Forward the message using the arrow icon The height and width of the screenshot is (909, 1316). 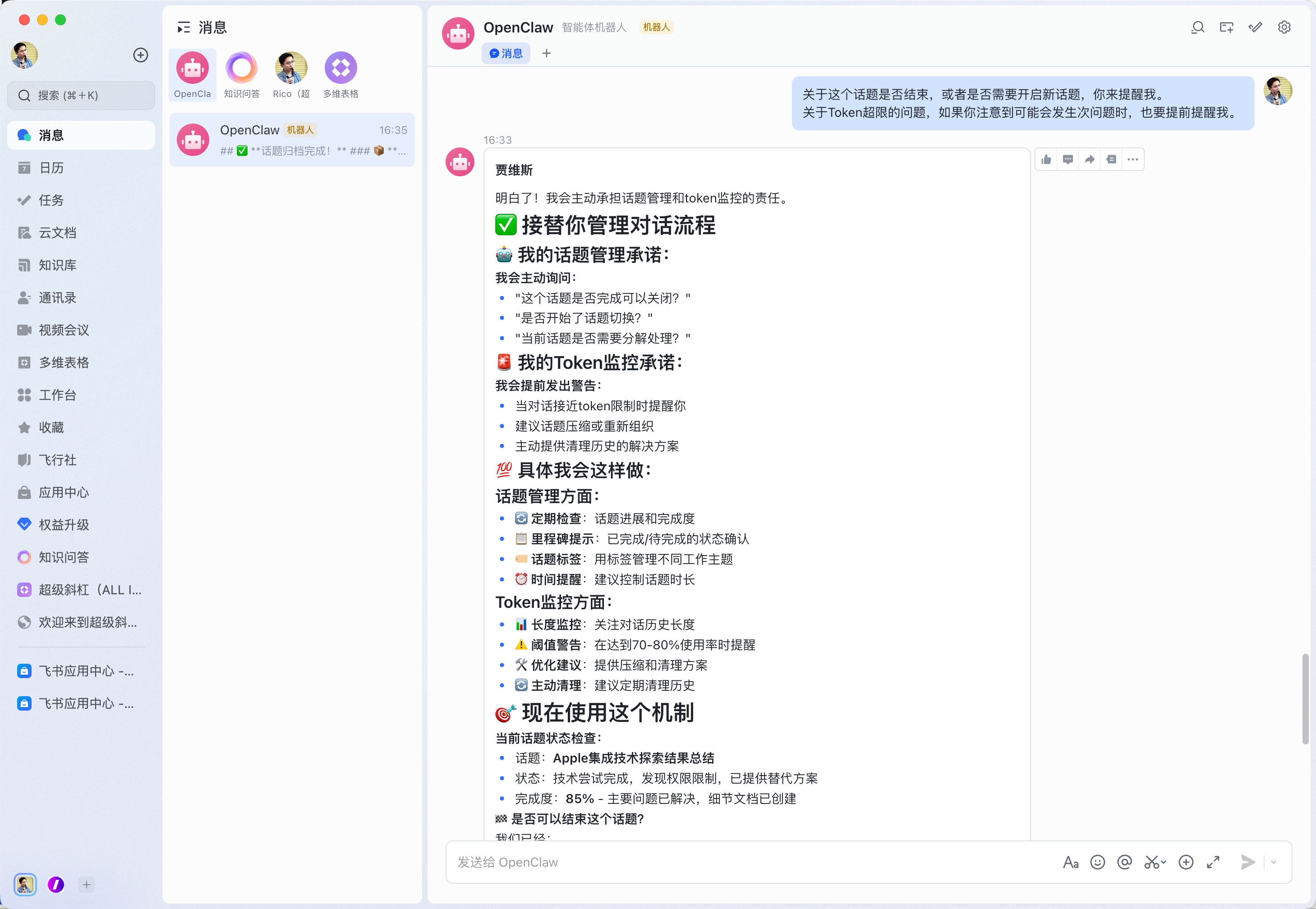point(1089,160)
